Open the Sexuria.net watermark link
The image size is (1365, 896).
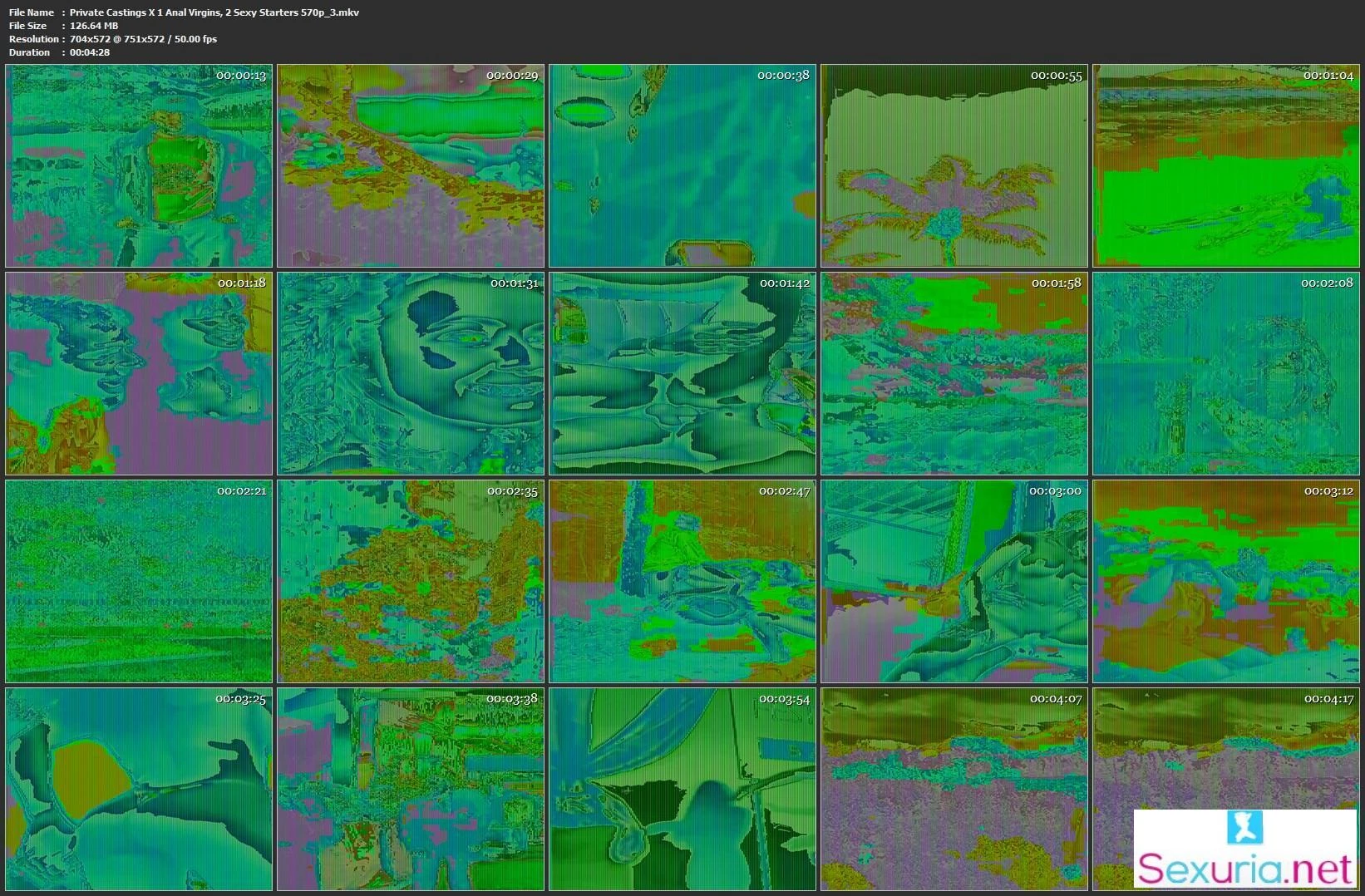pos(1244,869)
